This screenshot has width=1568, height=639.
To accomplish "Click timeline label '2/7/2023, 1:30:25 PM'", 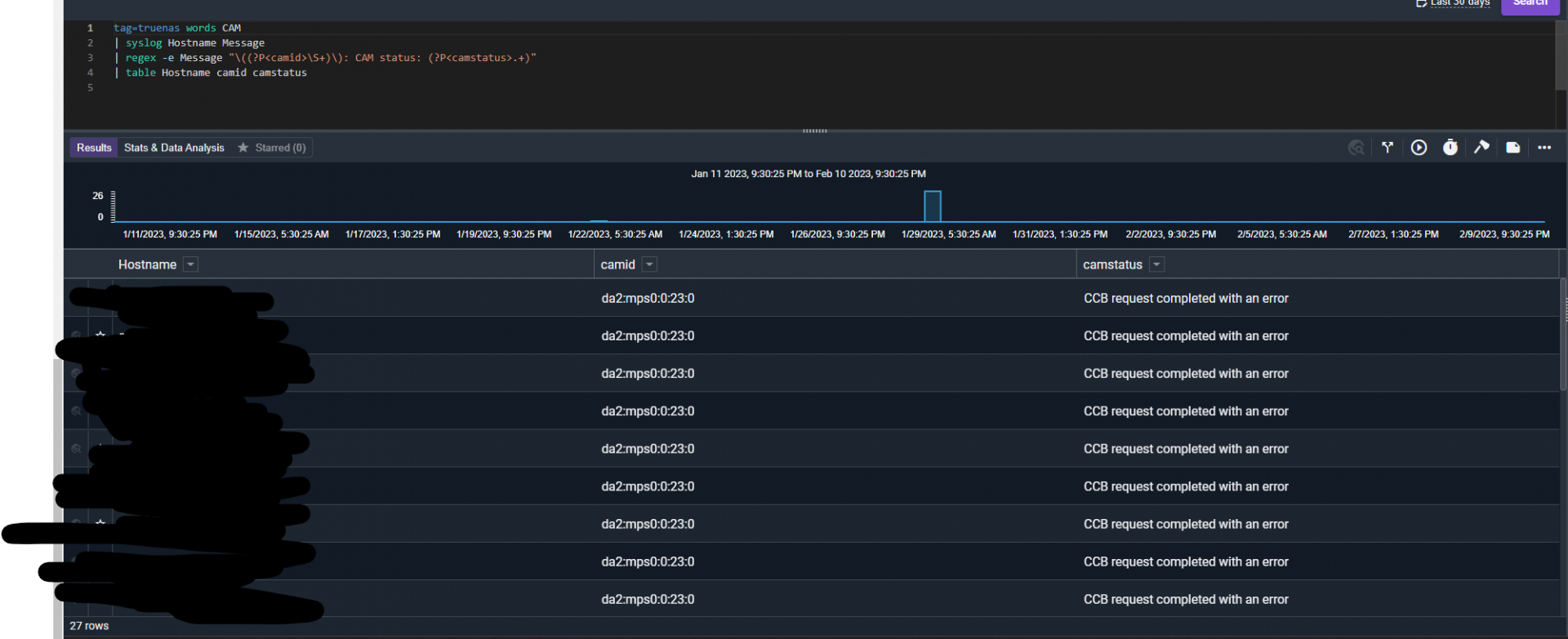I will (x=1393, y=234).
